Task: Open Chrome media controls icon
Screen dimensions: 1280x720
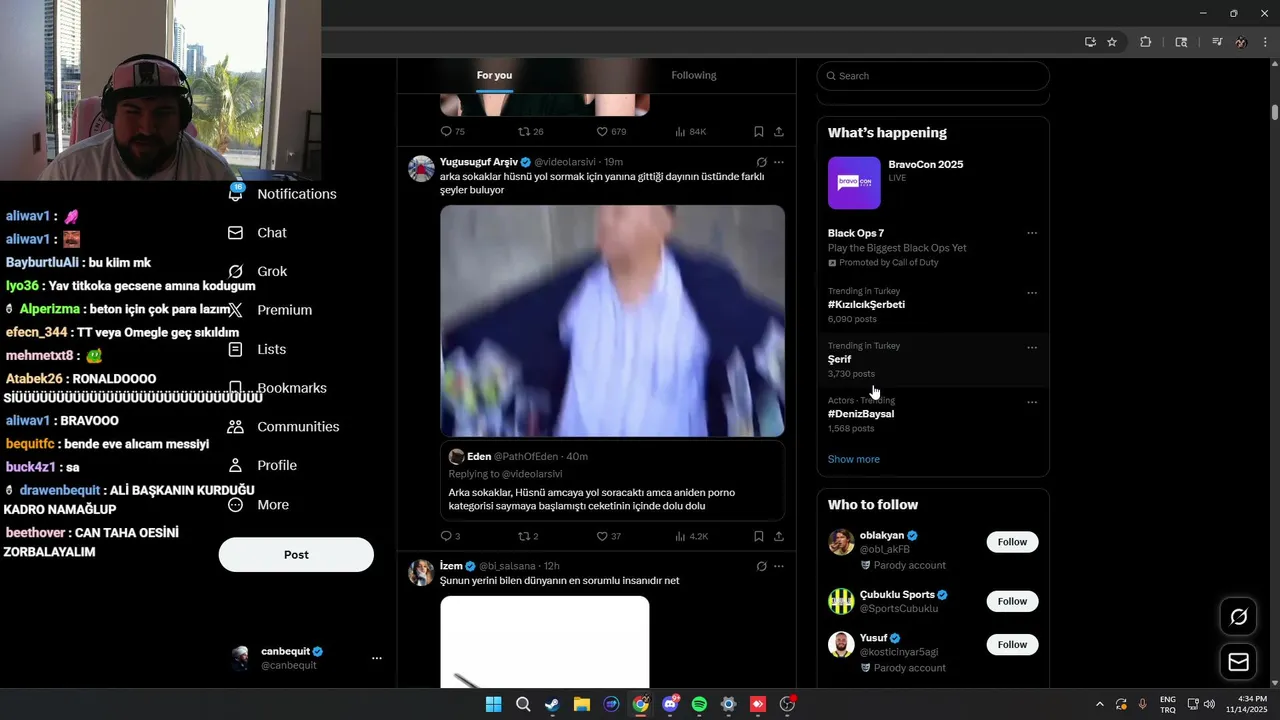Action: pyautogui.click(x=1217, y=42)
